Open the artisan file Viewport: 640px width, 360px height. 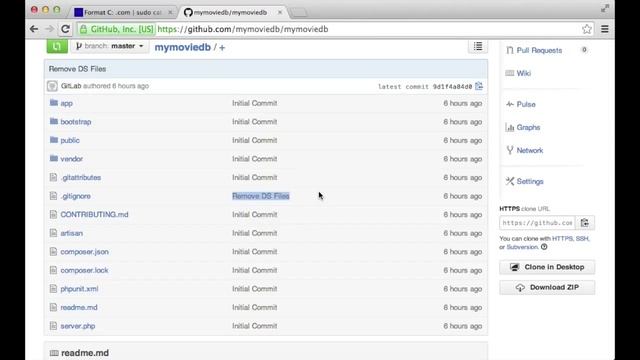(71, 233)
